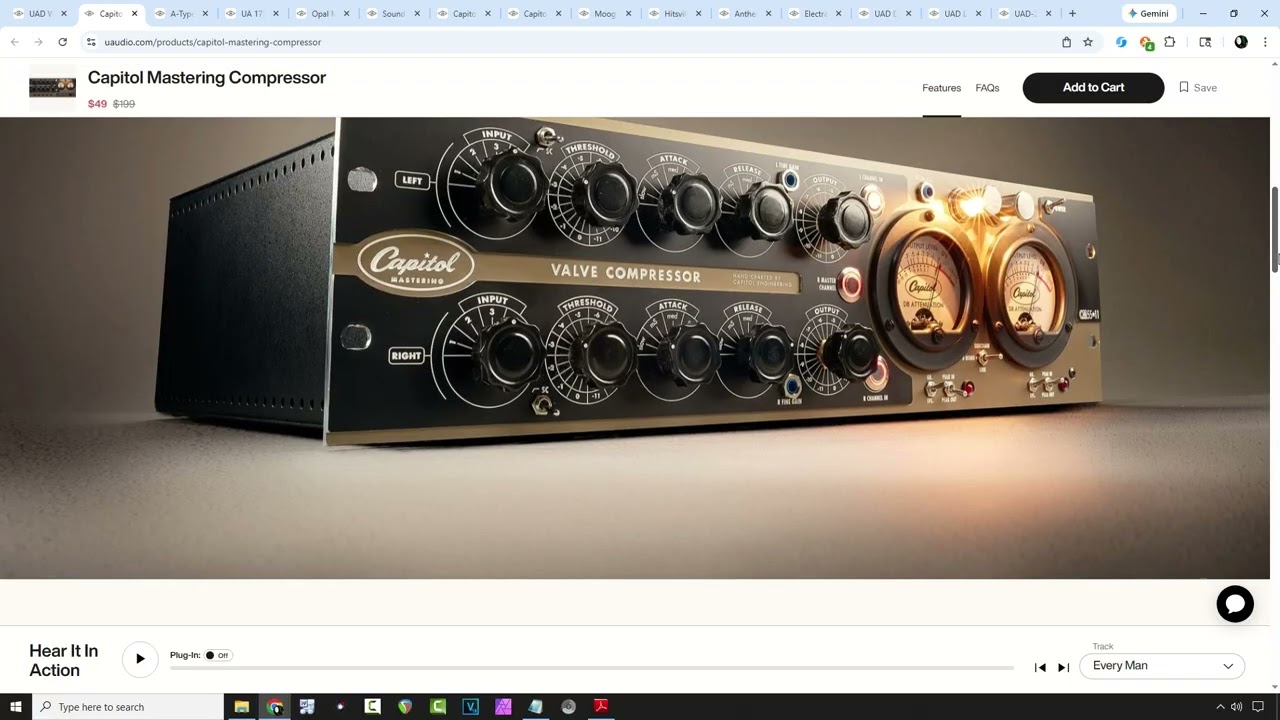This screenshot has height=720, width=1280.
Task: Play the Hear It In Action demo
Action: pos(140,659)
